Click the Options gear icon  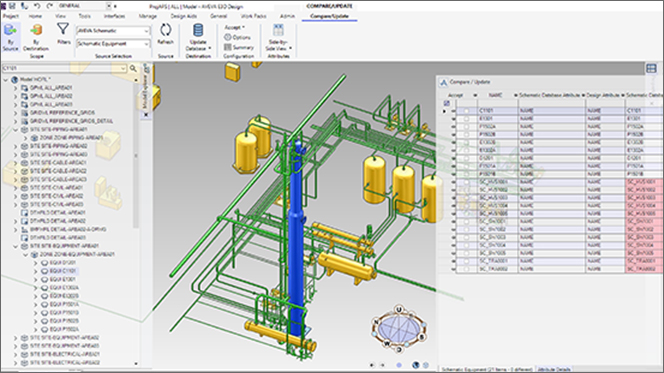[x=227, y=37]
